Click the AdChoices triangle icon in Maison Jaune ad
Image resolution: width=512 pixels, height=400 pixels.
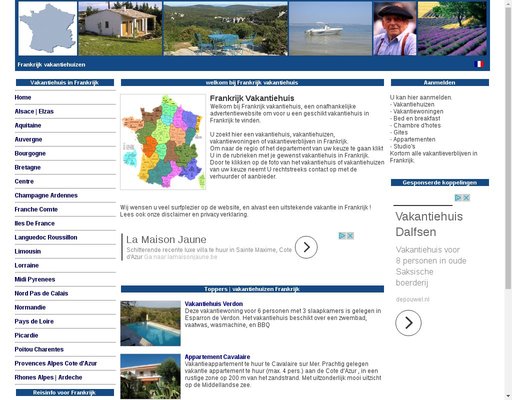tap(342, 236)
